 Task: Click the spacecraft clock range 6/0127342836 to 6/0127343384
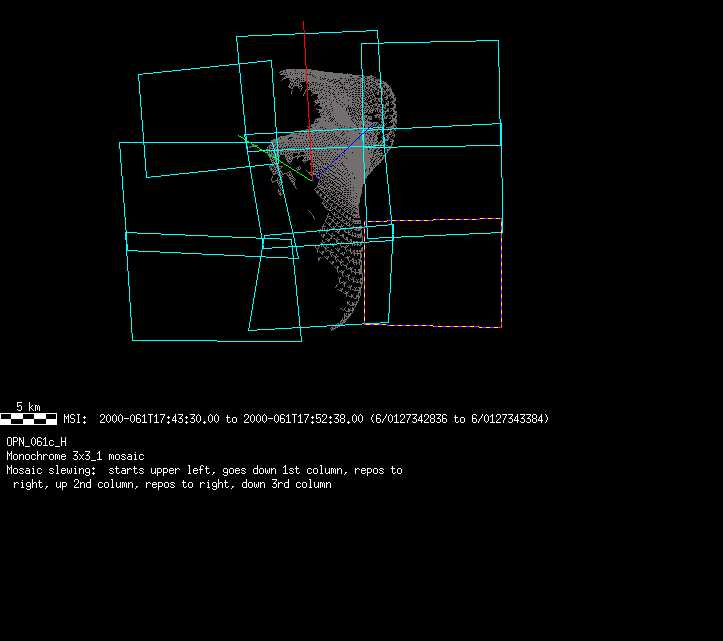(x=459, y=419)
